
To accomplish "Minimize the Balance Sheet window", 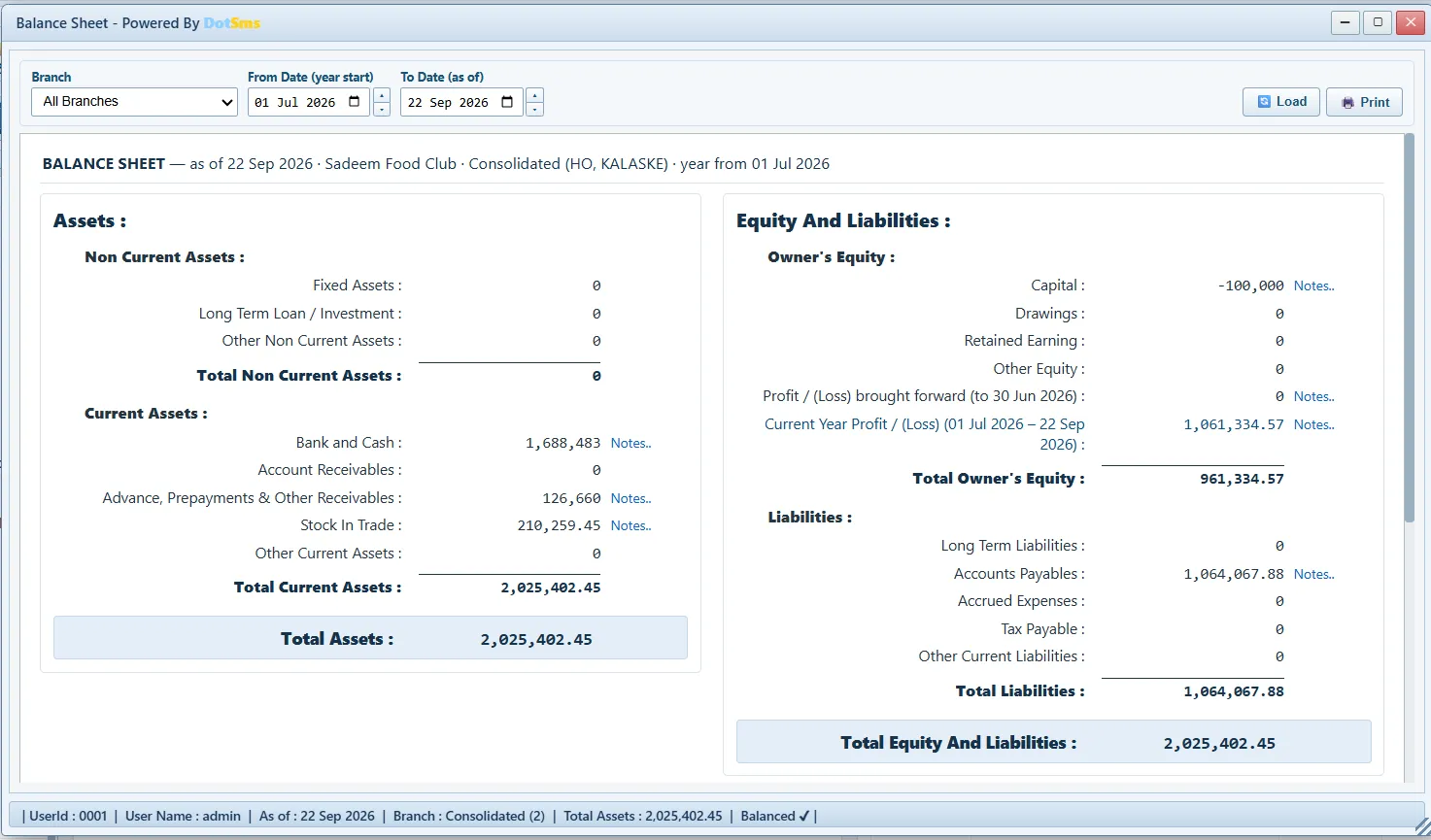I will (x=1345, y=22).
